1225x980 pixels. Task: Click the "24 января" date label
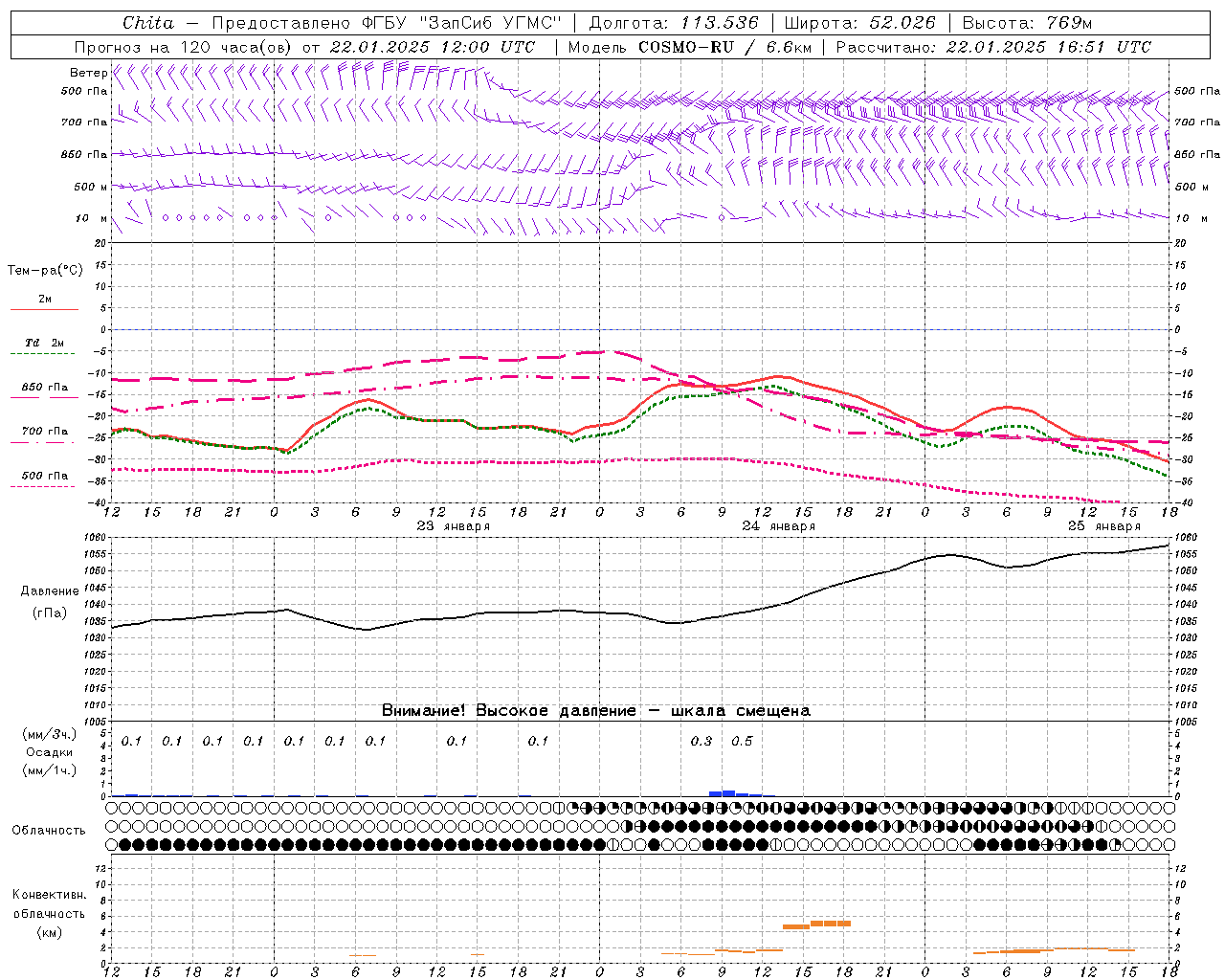(x=779, y=526)
